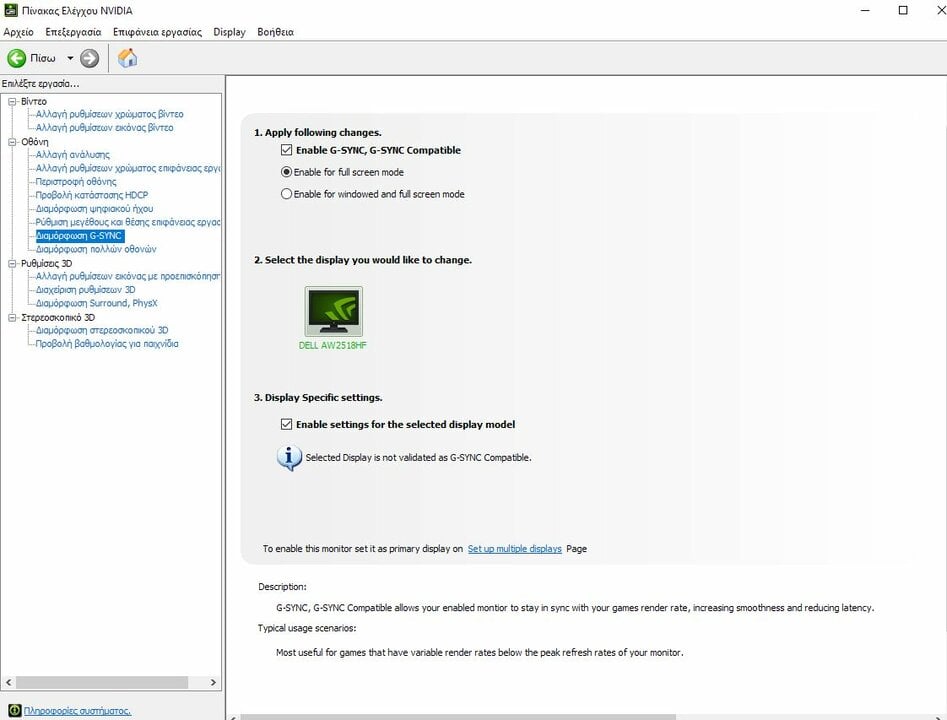Open Πληροφορίες συστήματος link
The image size is (947, 720).
coord(77,711)
